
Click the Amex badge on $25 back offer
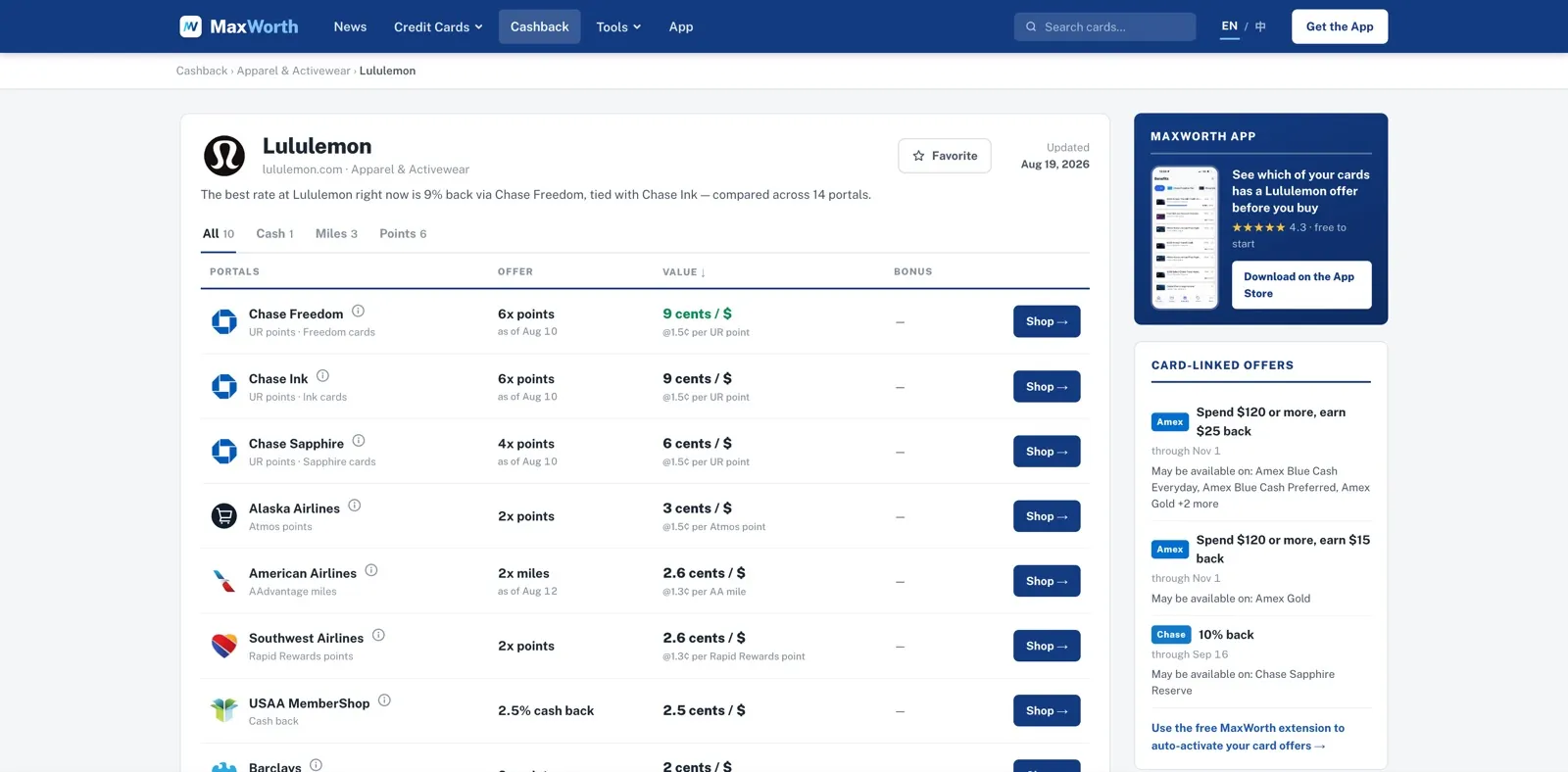pyautogui.click(x=1170, y=422)
